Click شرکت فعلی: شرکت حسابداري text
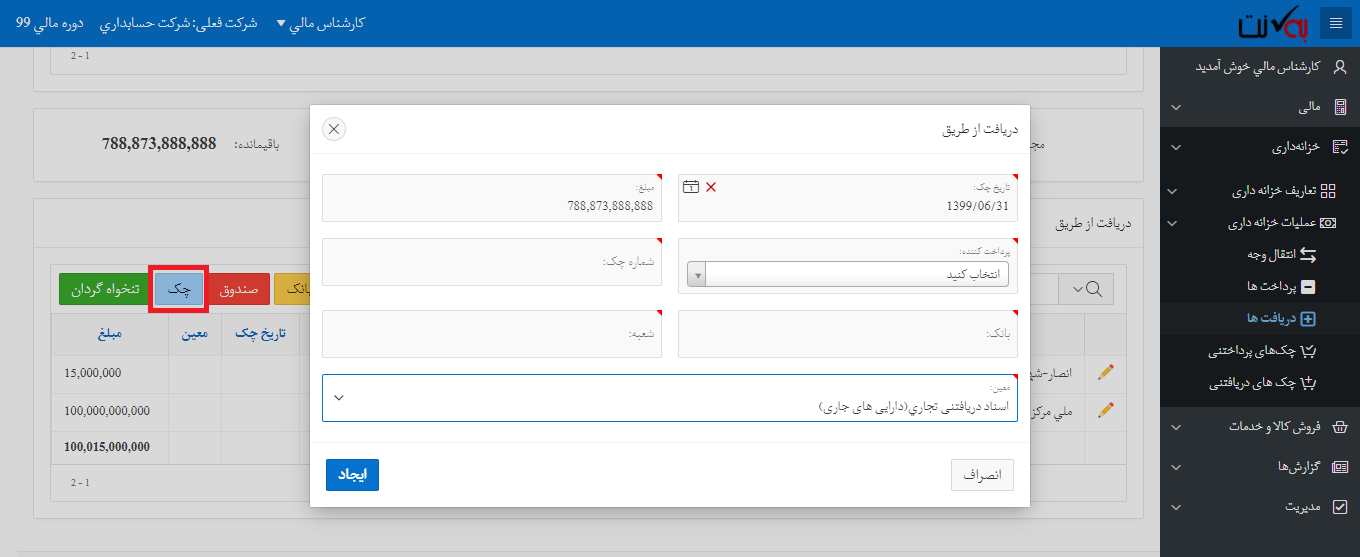This screenshot has height=557, width=1360. (177, 22)
